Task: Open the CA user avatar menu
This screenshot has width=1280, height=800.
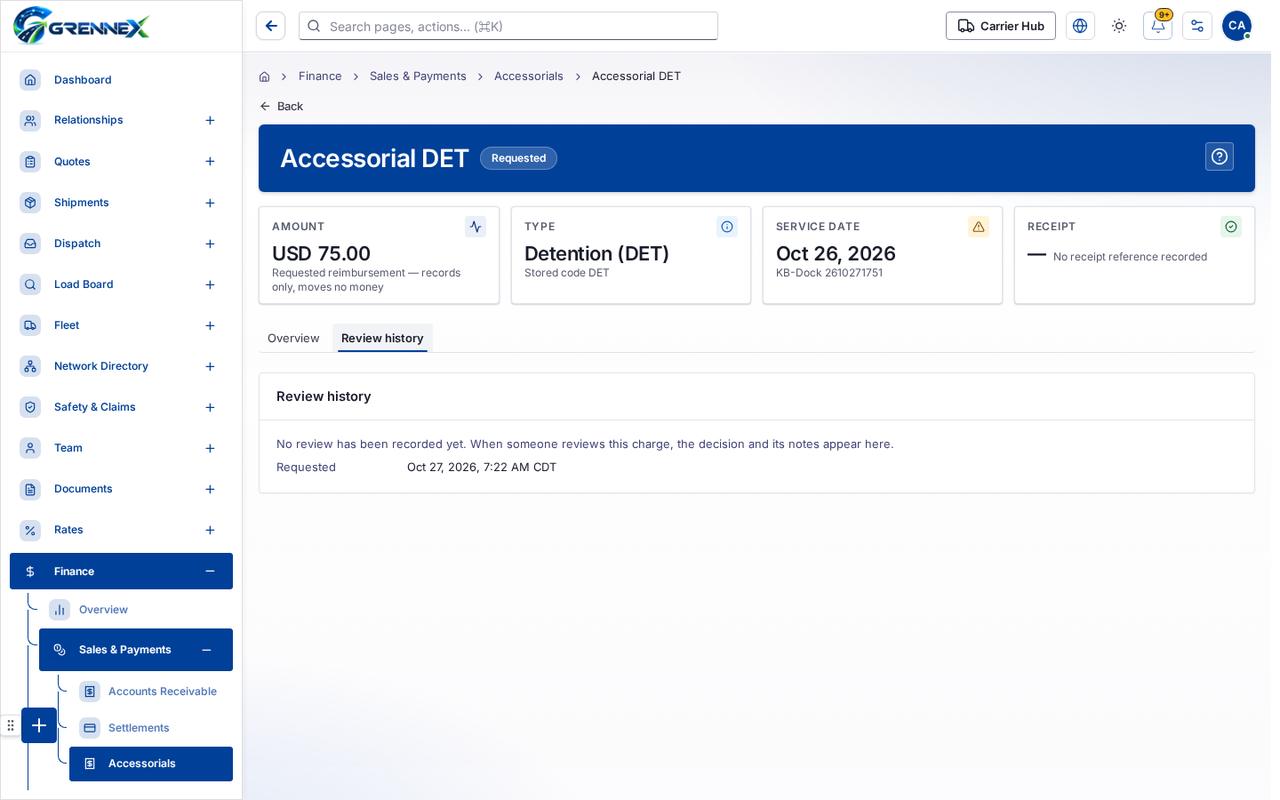Action: (x=1237, y=26)
